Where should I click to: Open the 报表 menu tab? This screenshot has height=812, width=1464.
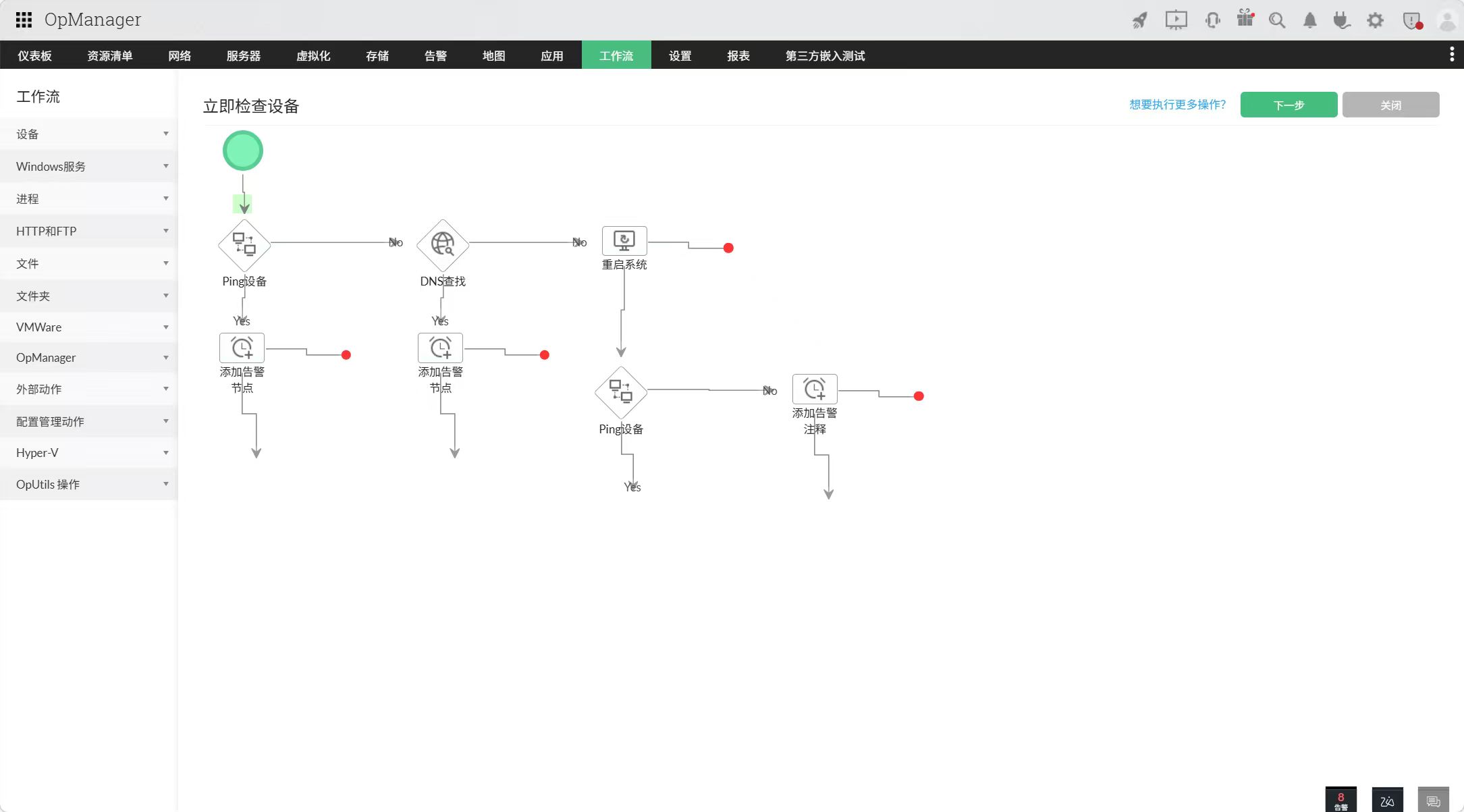738,56
